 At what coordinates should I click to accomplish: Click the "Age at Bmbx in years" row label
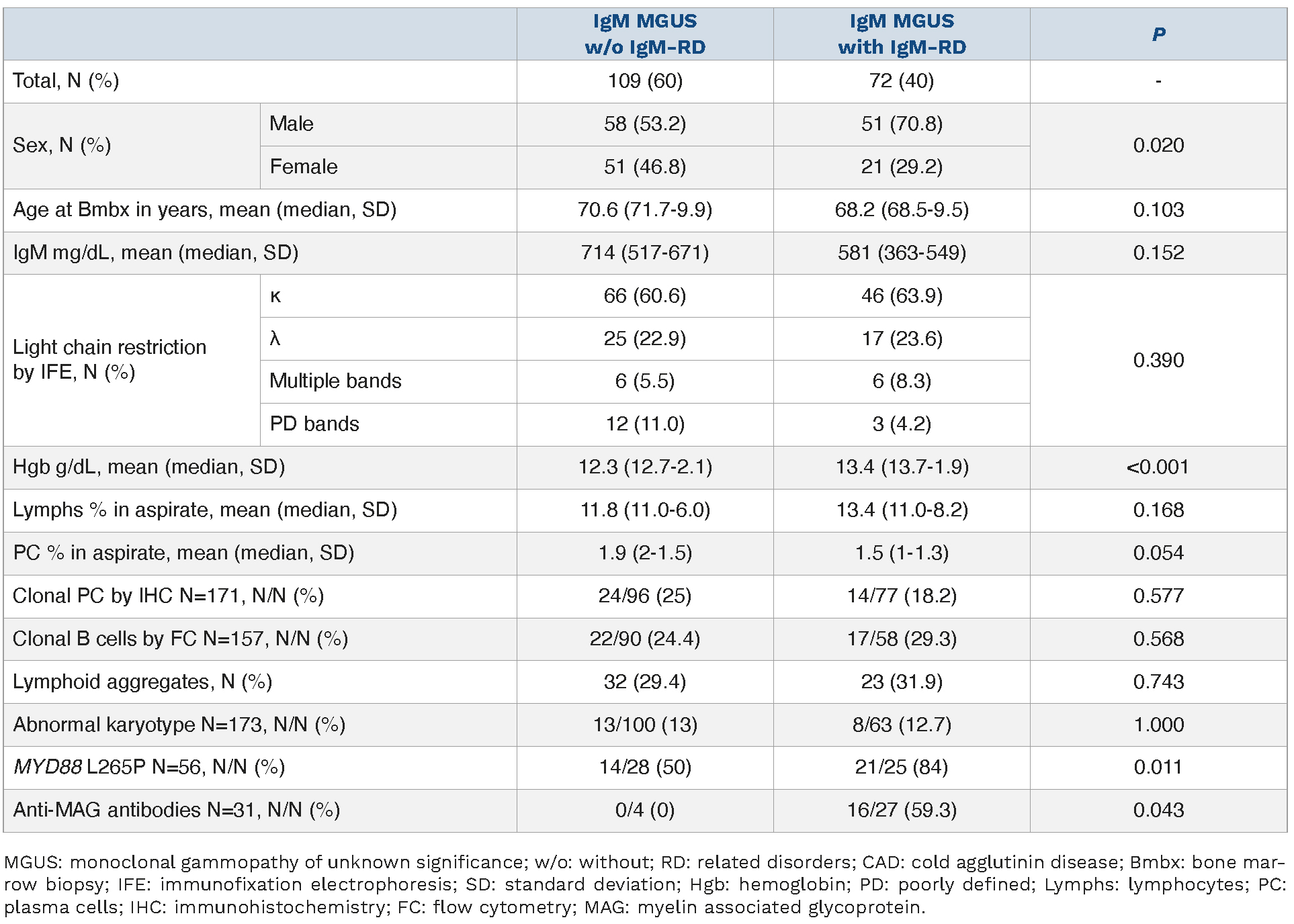coord(205,210)
